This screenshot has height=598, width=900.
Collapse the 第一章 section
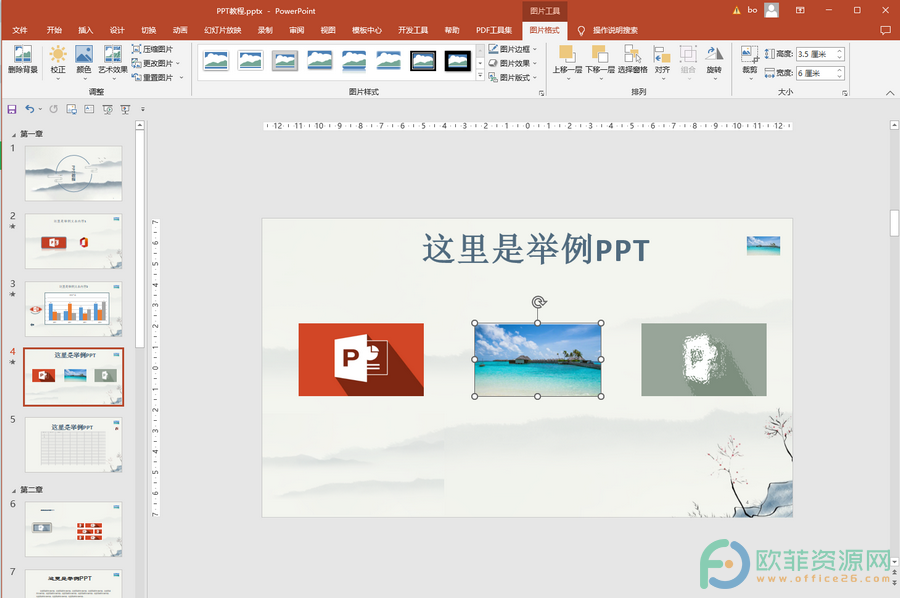14,134
